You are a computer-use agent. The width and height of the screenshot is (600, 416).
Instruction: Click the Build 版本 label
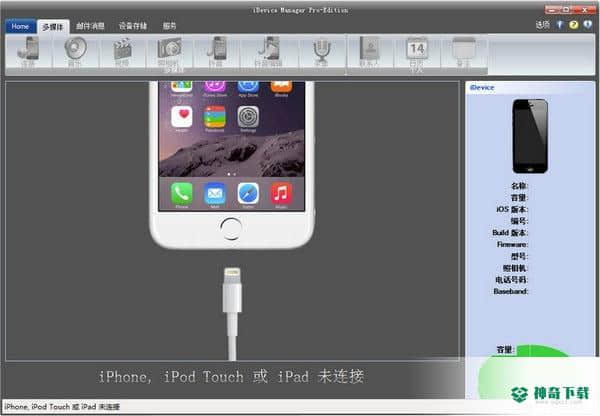point(510,233)
